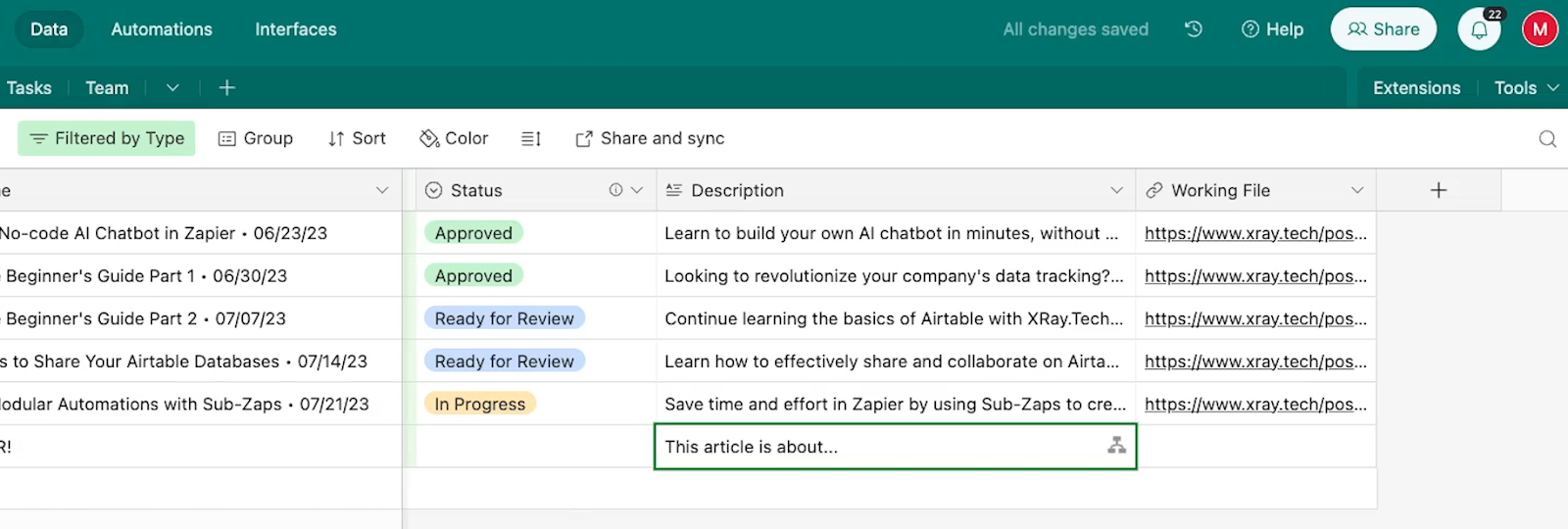Add a new field with plus icon

click(x=1438, y=190)
